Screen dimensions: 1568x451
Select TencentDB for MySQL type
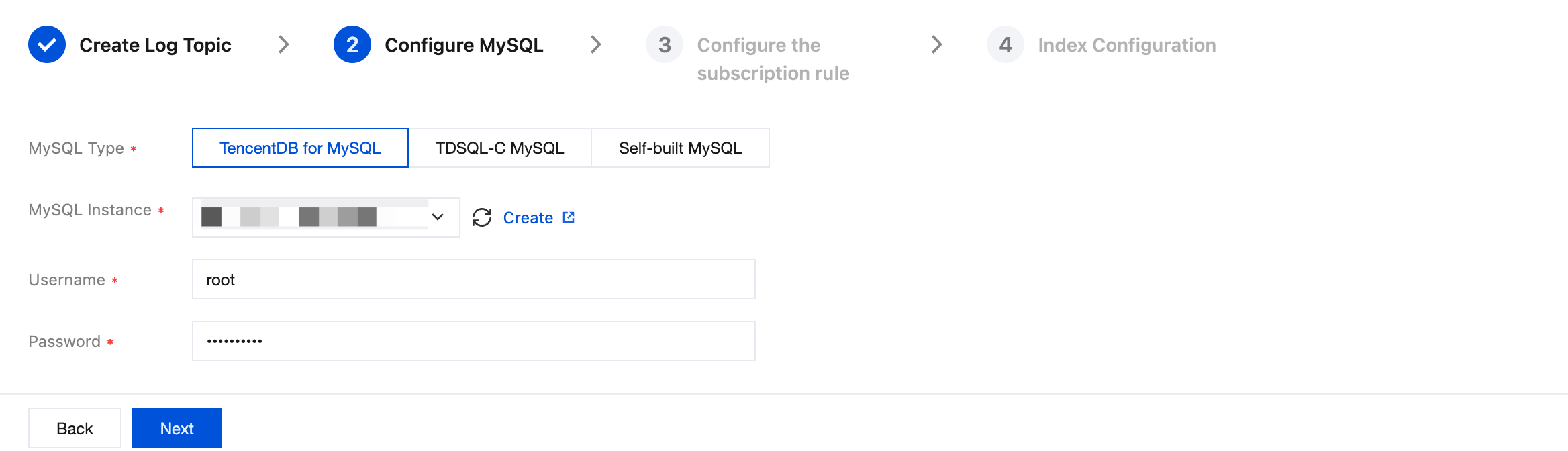pyautogui.click(x=300, y=148)
